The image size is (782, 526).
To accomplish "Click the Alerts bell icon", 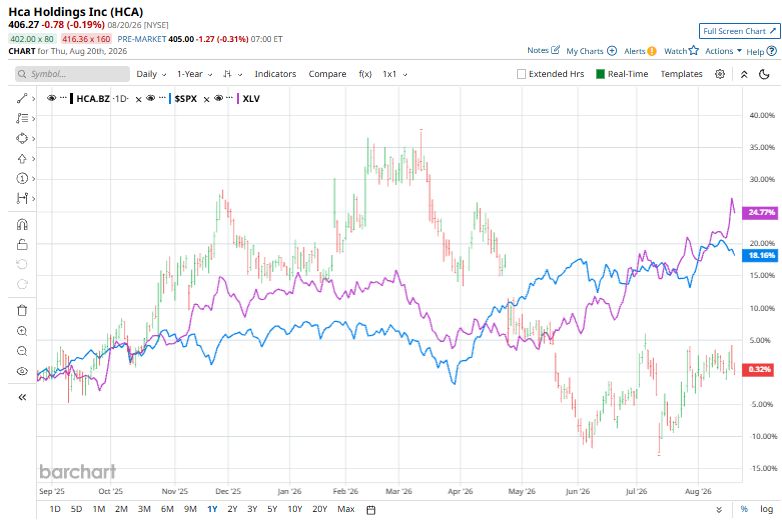I will (651, 51).
